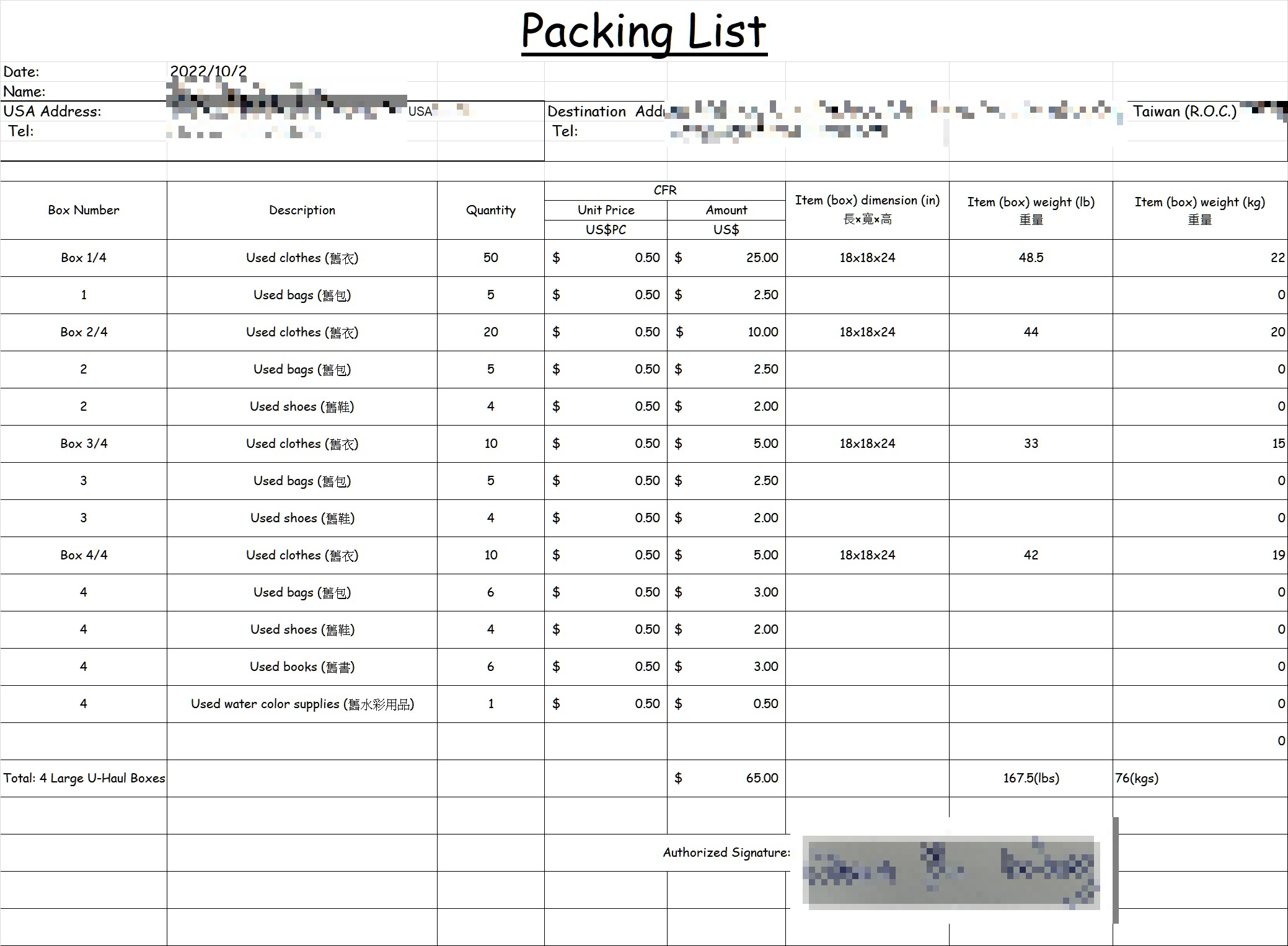Select the 48.5 lb weight cell
This screenshot has height=946, width=1288.
(x=1031, y=258)
